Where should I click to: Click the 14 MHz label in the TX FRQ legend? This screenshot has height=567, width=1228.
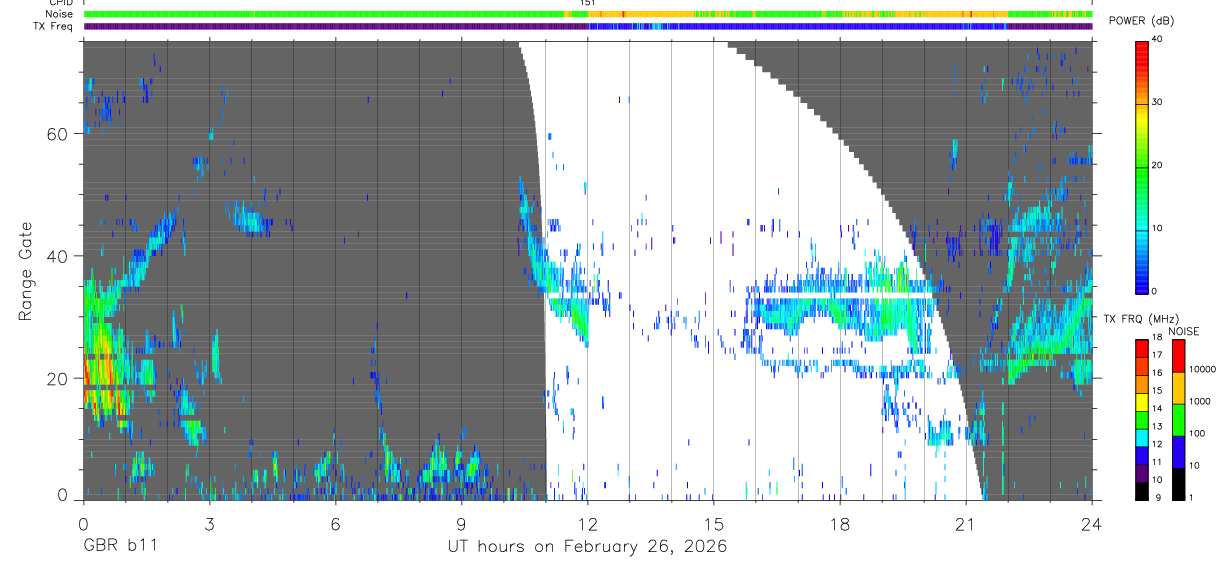1157,408
